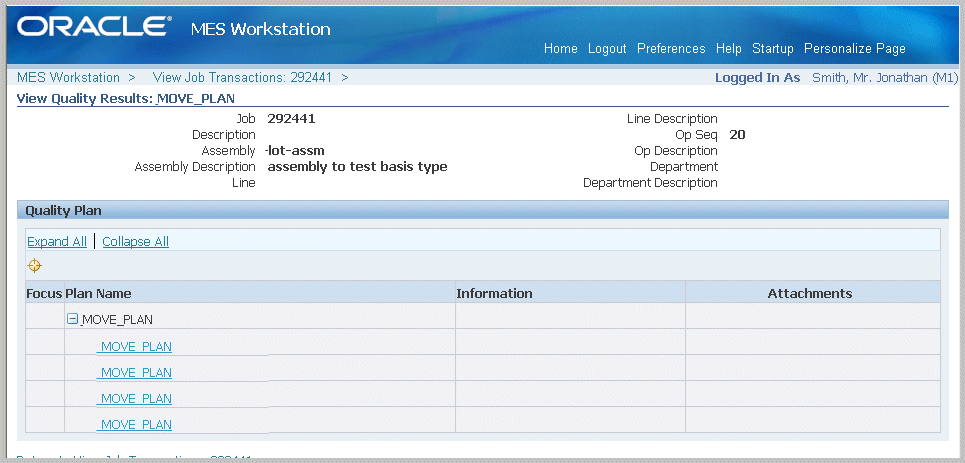Click Logout in the header
965x463 pixels.
[607, 49]
